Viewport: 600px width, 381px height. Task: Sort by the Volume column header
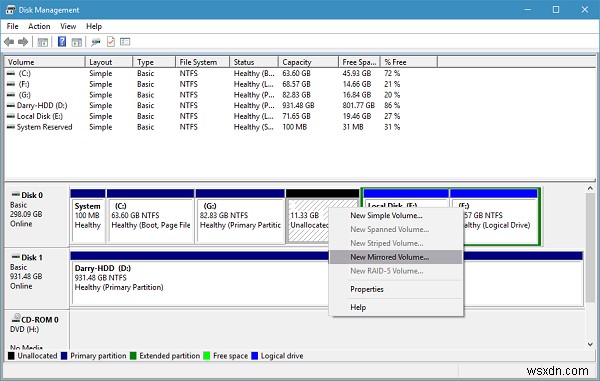click(45, 62)
